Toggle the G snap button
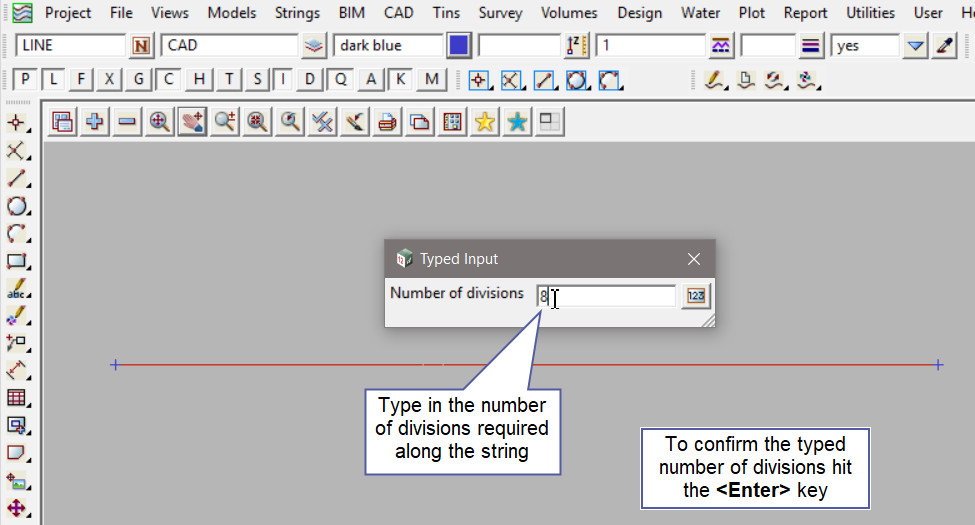Image resolution: width=975 pixels, height=525 pixels. click(139, 80)
